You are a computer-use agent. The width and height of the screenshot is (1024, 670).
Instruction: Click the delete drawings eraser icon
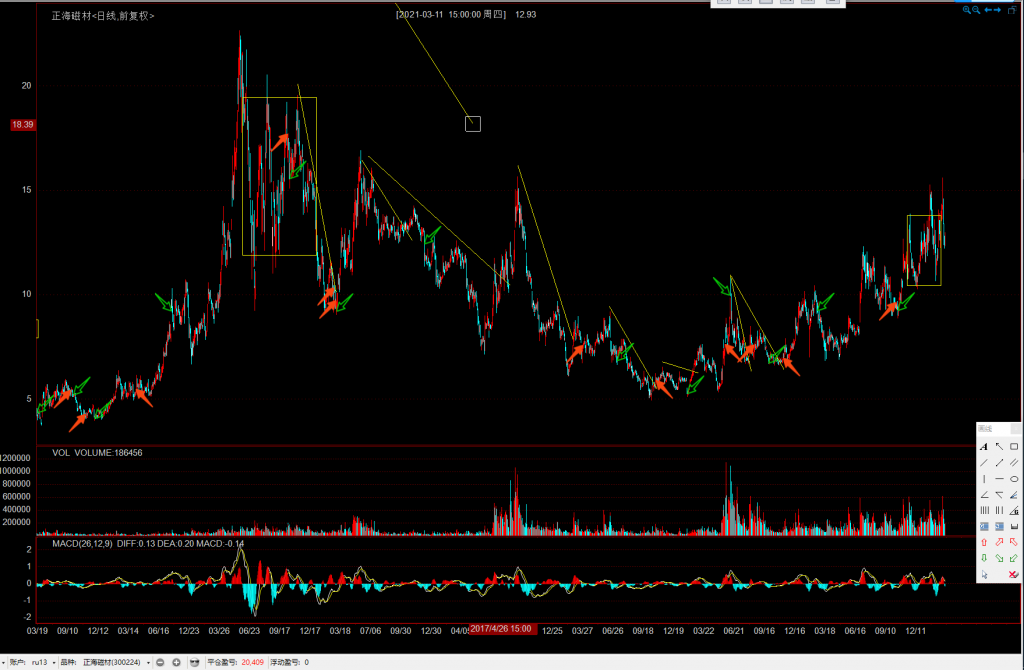tap(1014, 574)
